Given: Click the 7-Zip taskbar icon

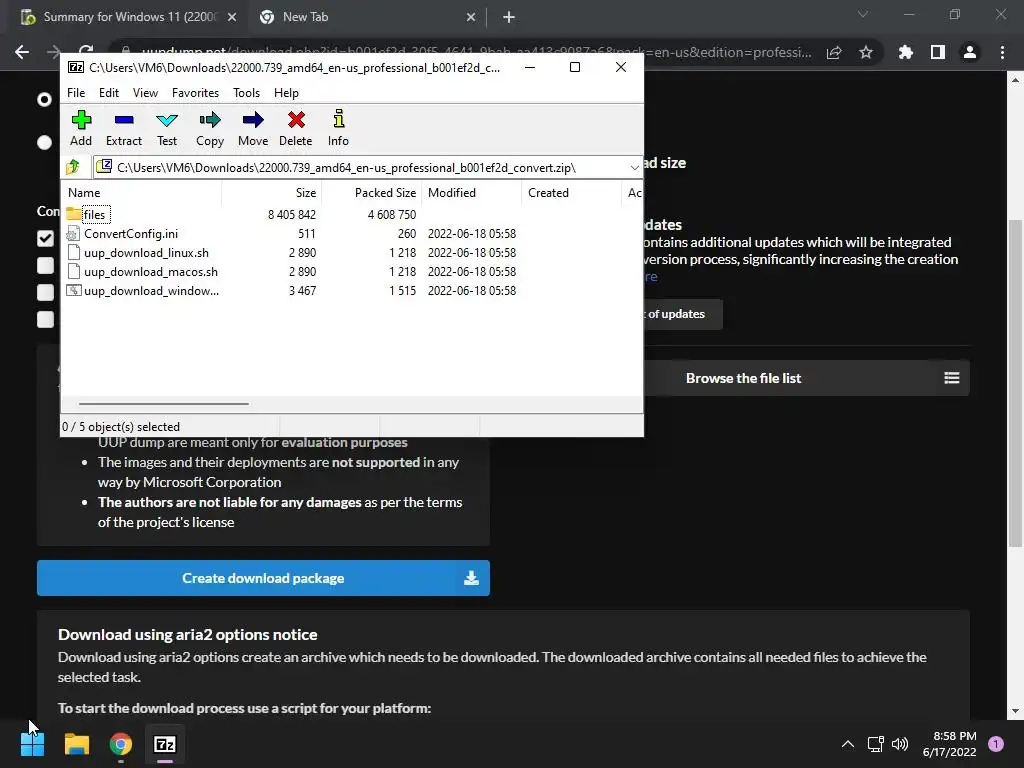Looking at the screenshot, I should [x=165, y=744].
